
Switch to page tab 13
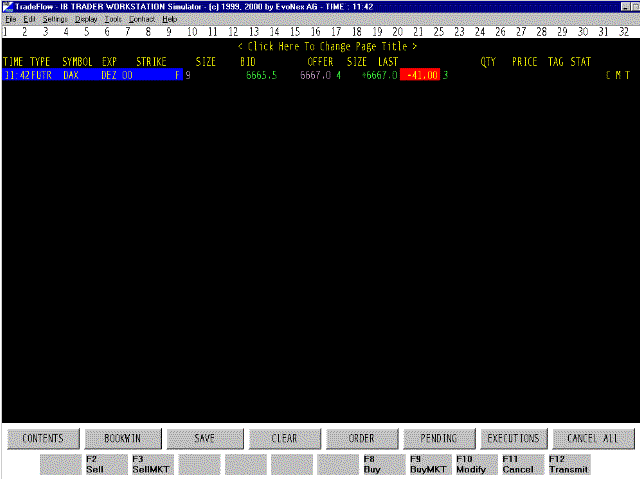click(x=254, y=32)
